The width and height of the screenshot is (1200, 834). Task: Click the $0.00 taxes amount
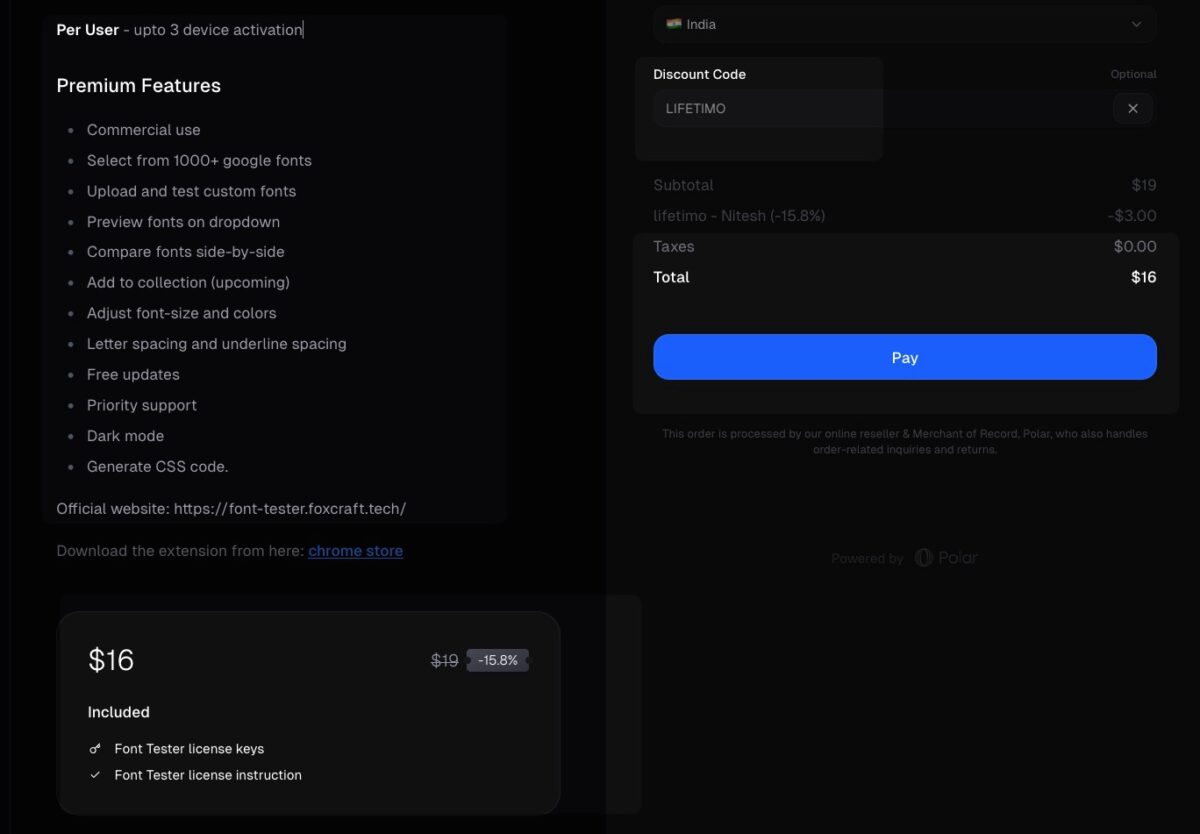pos(1135,247)
